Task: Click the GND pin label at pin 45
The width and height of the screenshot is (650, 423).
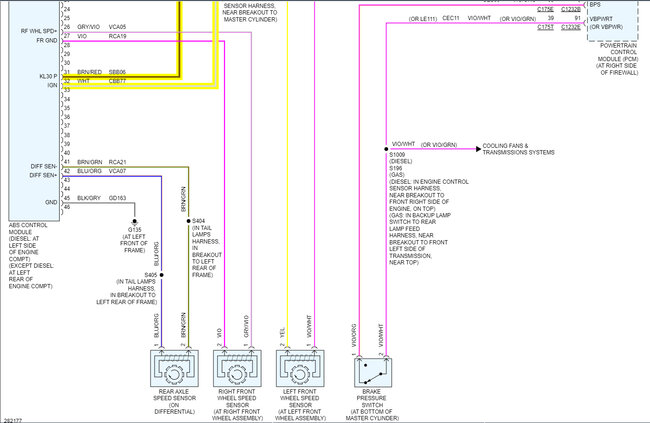Action: pyautogui.click(x=51, y=202)
